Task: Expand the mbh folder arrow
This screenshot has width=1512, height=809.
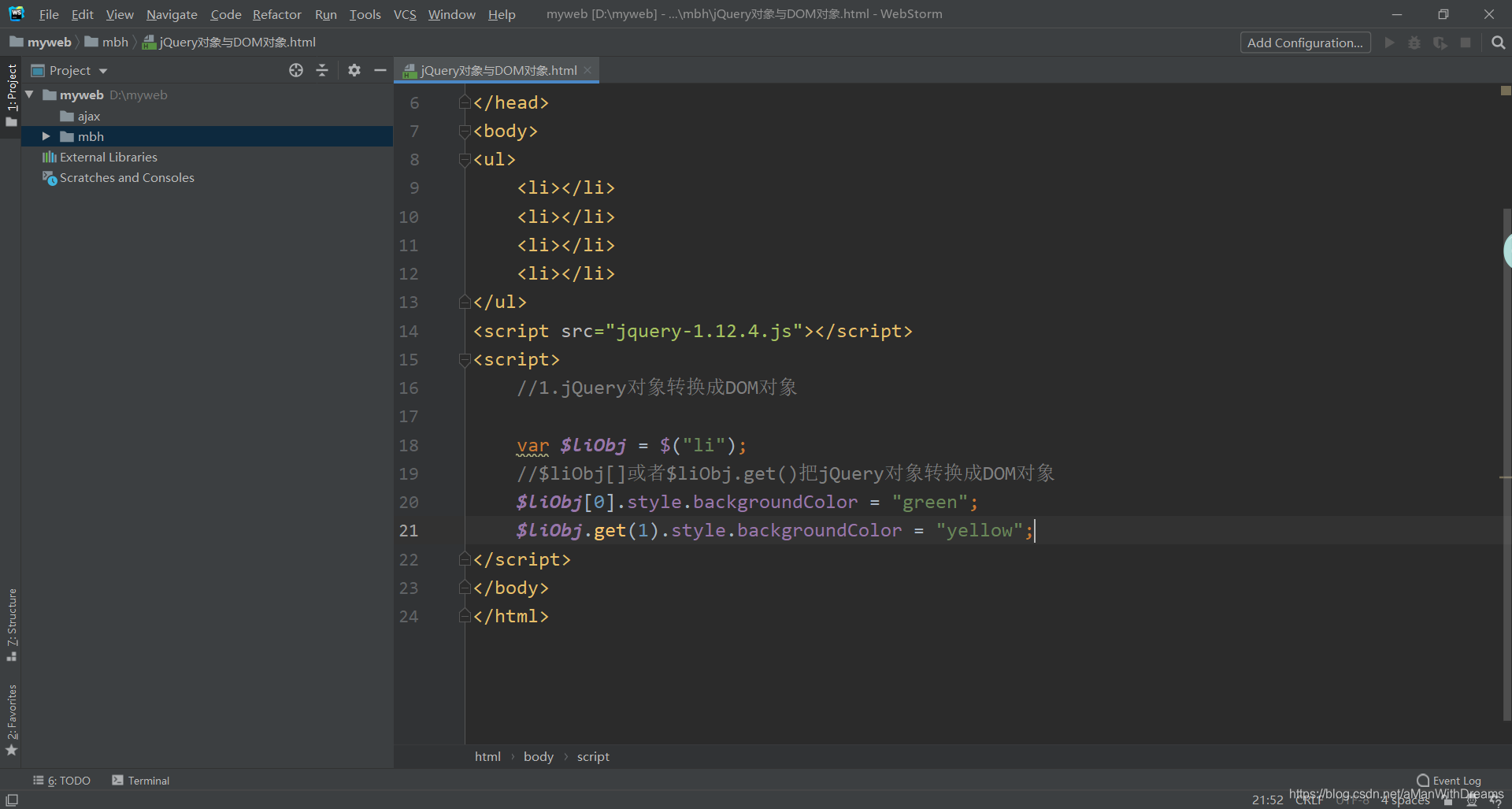Action: pos(46,136)
